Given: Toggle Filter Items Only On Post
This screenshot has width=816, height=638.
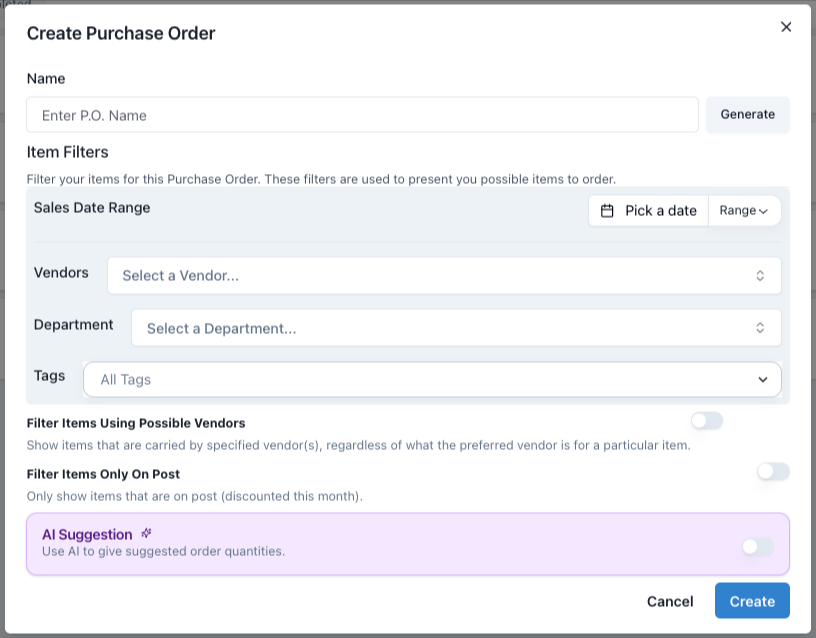Looking at the screenshot, I should pyautogui.click(x=773, y=471).
